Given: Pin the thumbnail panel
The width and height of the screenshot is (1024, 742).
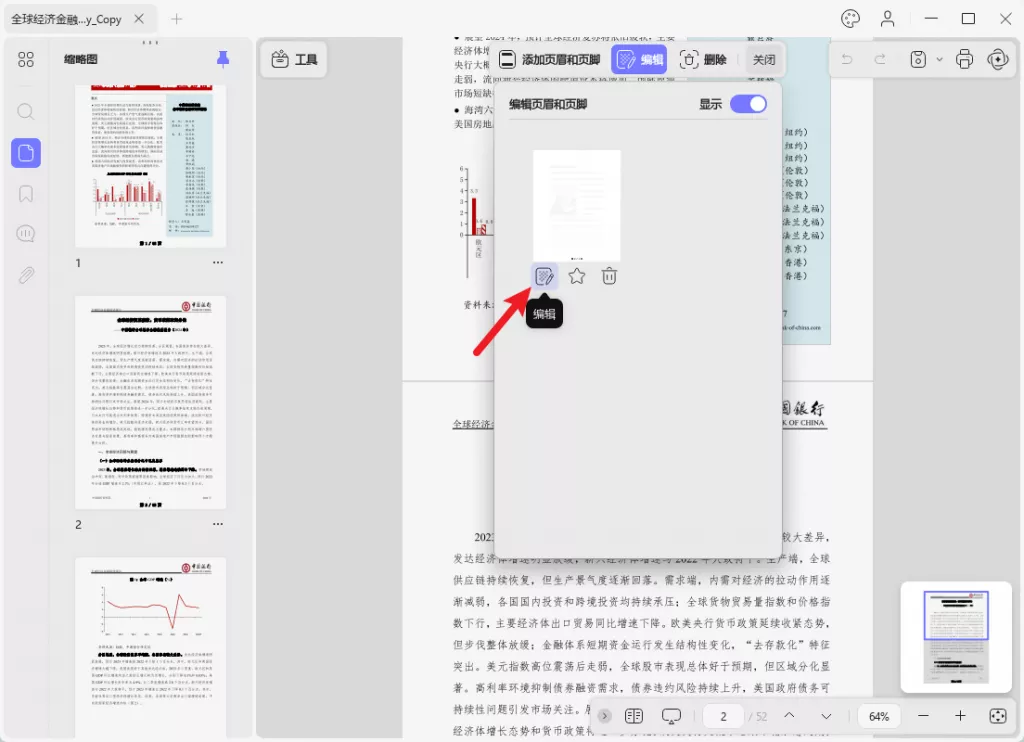Looking at the screenshot, I should click(223, 59).
